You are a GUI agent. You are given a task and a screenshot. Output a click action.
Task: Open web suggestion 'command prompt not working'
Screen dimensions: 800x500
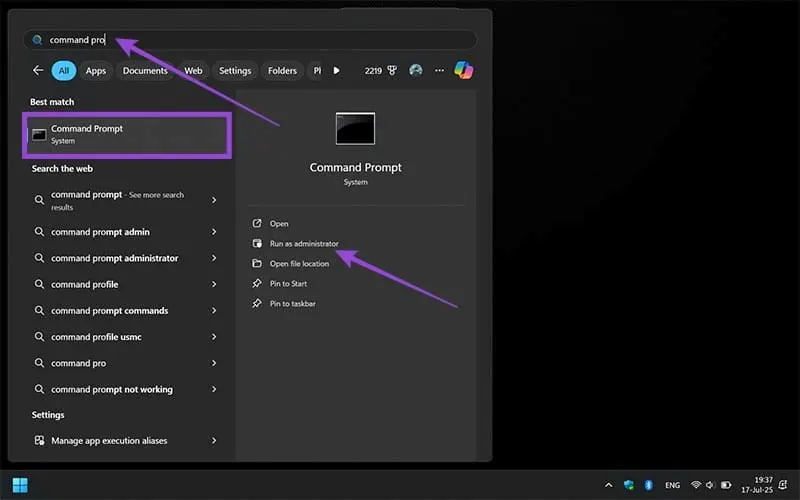pos(126,389)
